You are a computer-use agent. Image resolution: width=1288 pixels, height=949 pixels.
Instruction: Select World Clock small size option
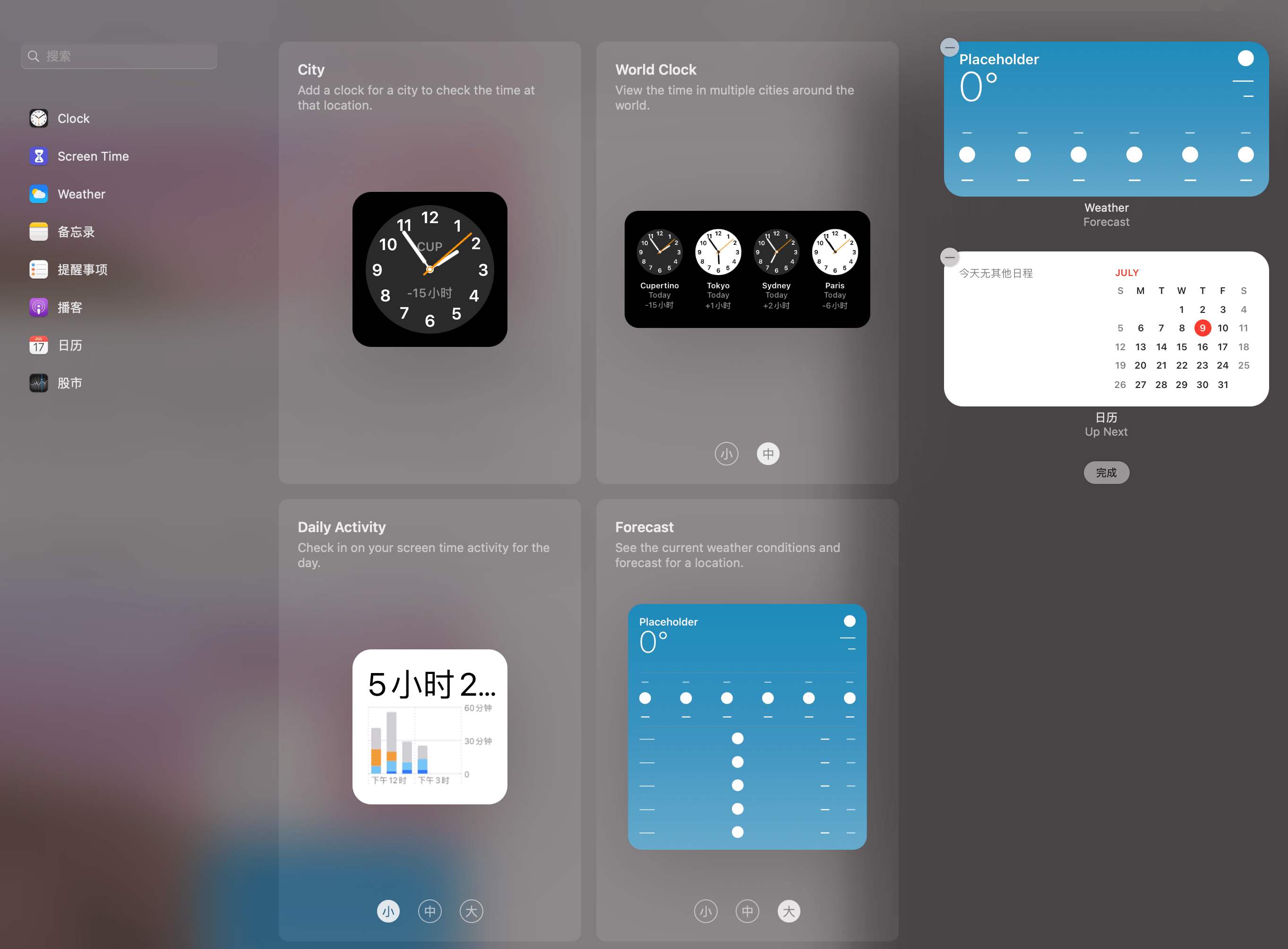point(727,454)
